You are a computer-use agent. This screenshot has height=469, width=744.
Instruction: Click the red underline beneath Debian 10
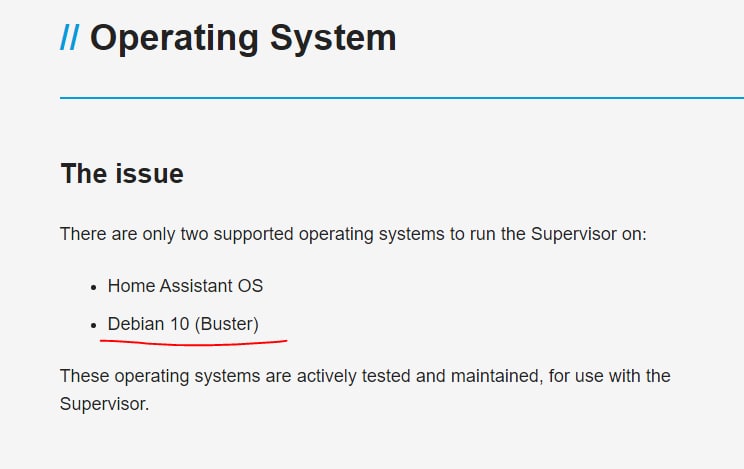pyautogui.click(x=193, y=343)
